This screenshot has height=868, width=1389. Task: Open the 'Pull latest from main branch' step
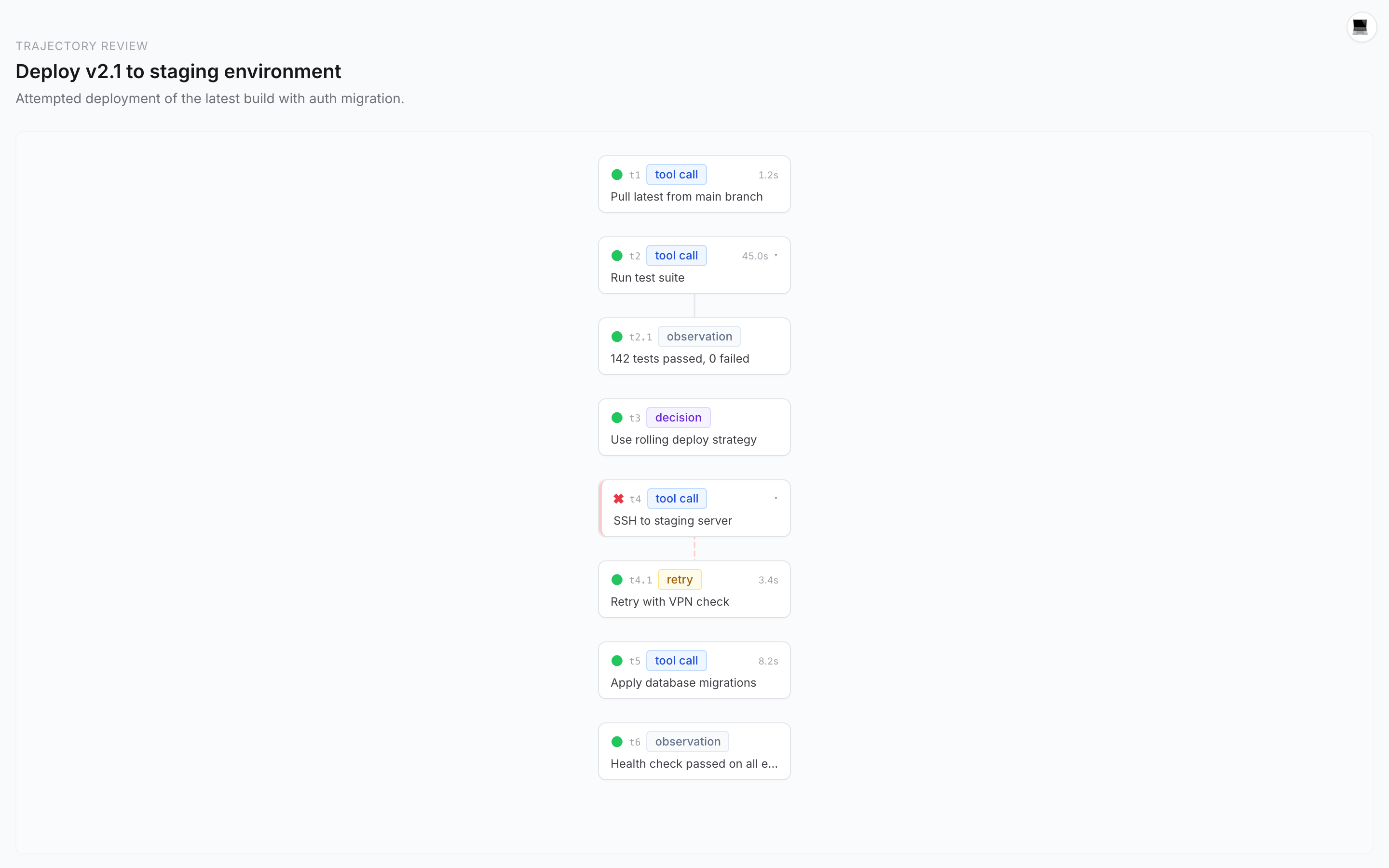(686, 197)
